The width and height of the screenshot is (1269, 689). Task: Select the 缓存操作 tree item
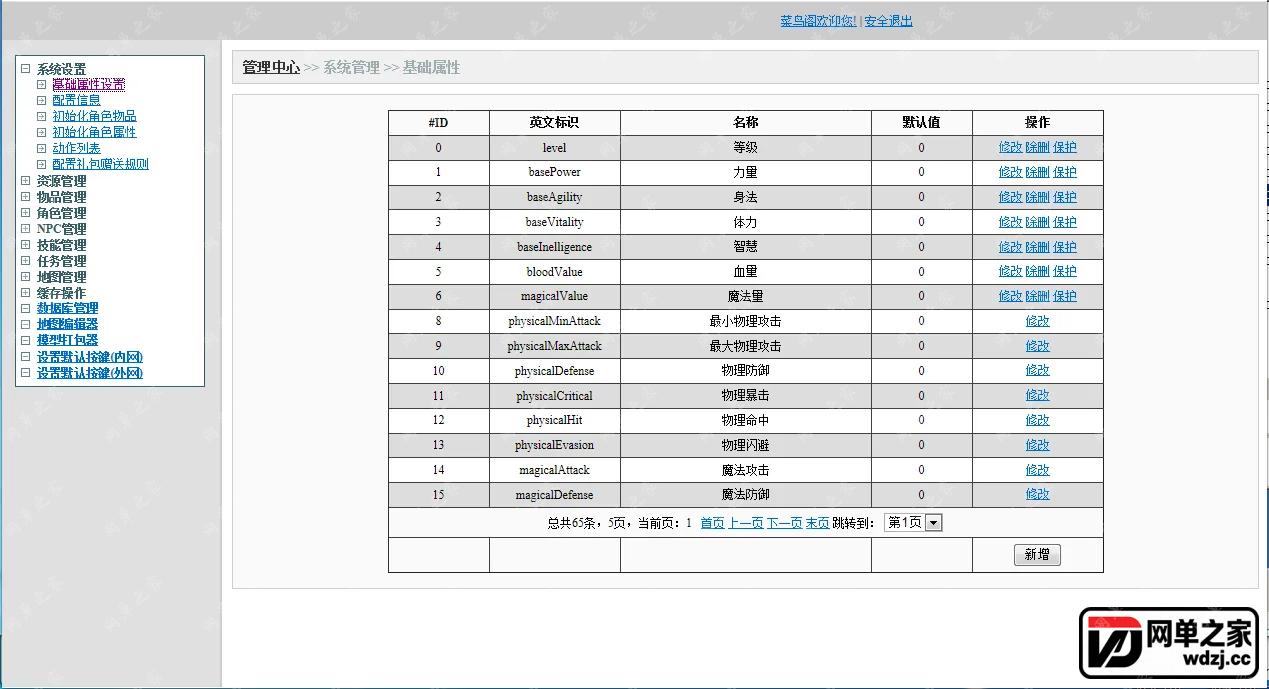[x=62, y=293]
